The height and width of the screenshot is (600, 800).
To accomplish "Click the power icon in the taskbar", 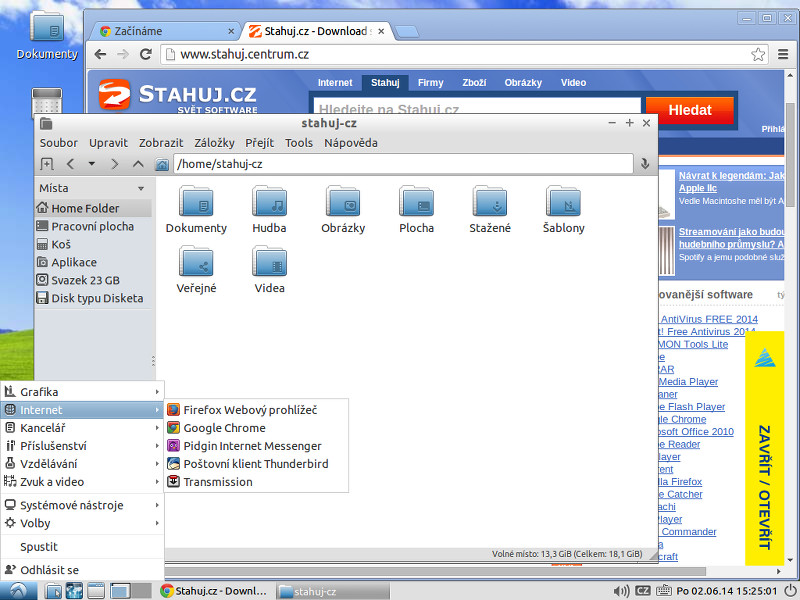I will coord(790,590).
